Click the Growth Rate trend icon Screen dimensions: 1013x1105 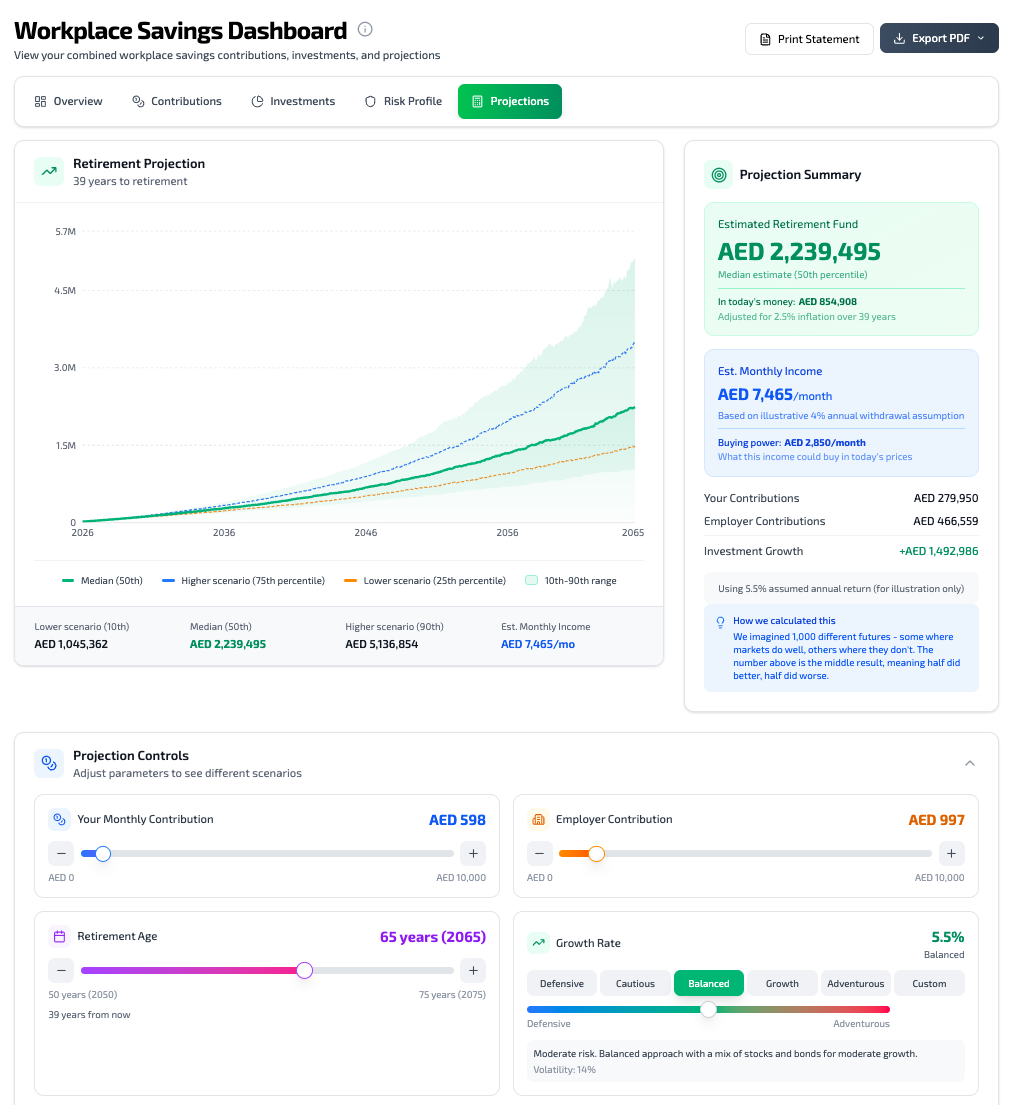click(x=538, y=943)
